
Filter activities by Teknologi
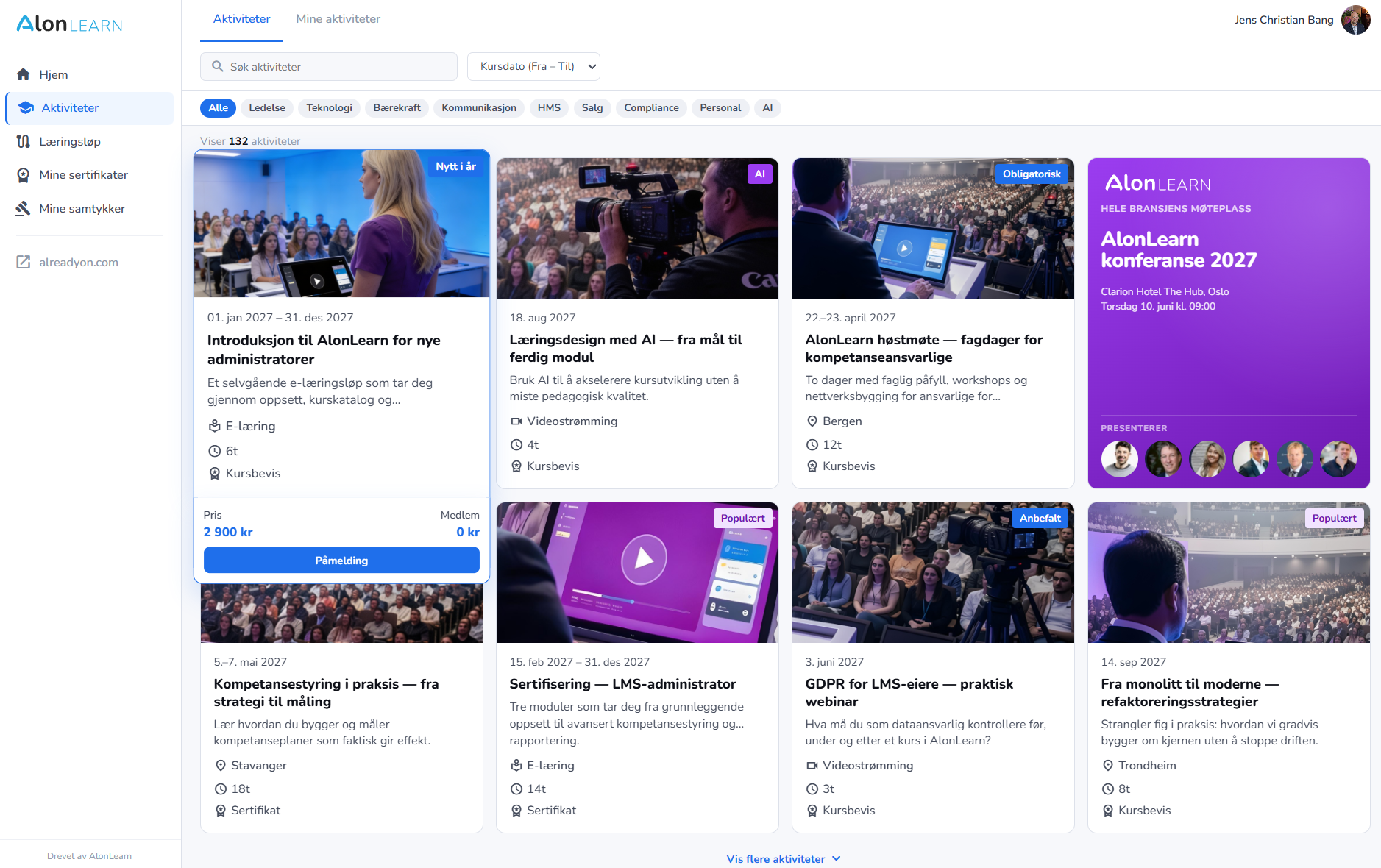(x=330, y=108)
